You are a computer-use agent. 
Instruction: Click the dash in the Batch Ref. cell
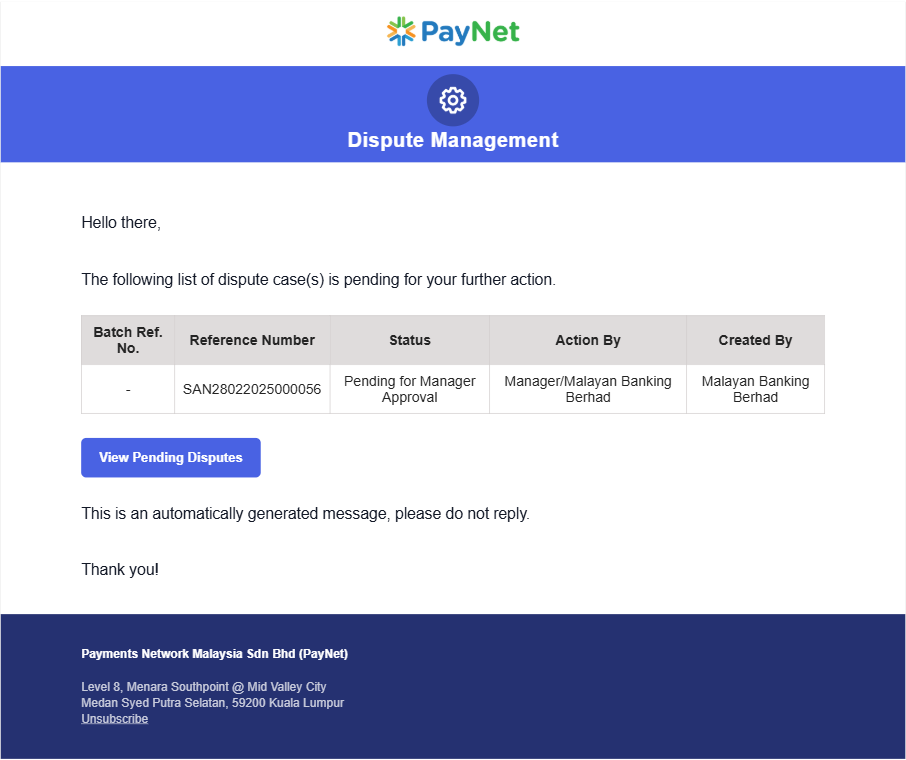click(128, 390)
